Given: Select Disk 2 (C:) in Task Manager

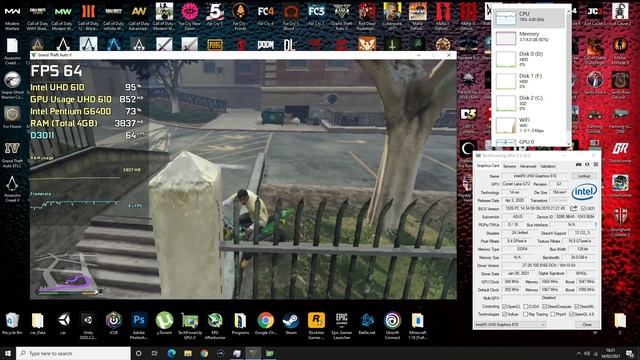Looking at the screenshot, I should [x=529, y=103].
